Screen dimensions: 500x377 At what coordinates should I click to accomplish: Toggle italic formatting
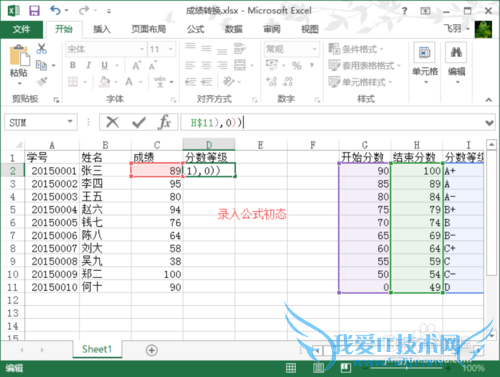tap(88, 65)
